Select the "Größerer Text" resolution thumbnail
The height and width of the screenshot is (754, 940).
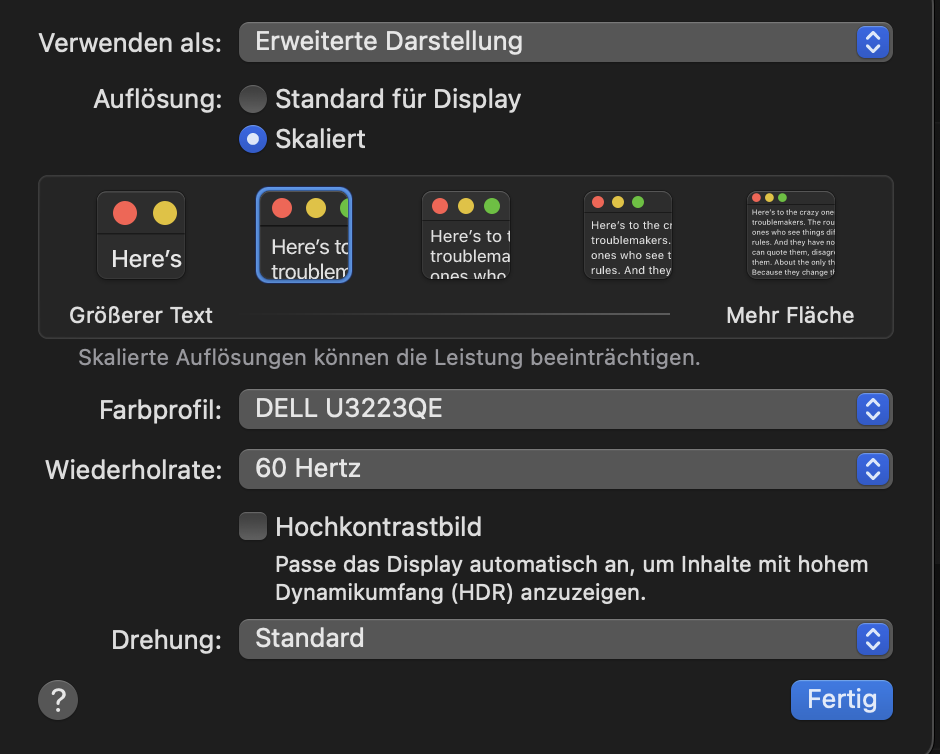[x=141, y=235]
